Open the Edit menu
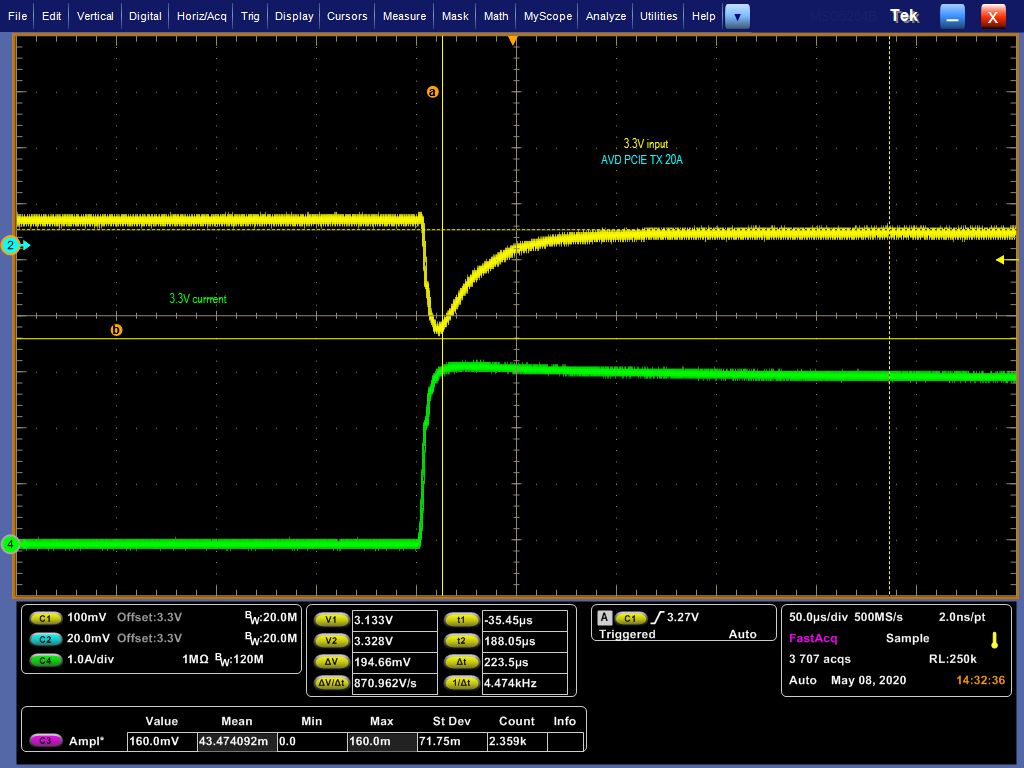This screenshot has height=768, width=1024. [51, 16]
